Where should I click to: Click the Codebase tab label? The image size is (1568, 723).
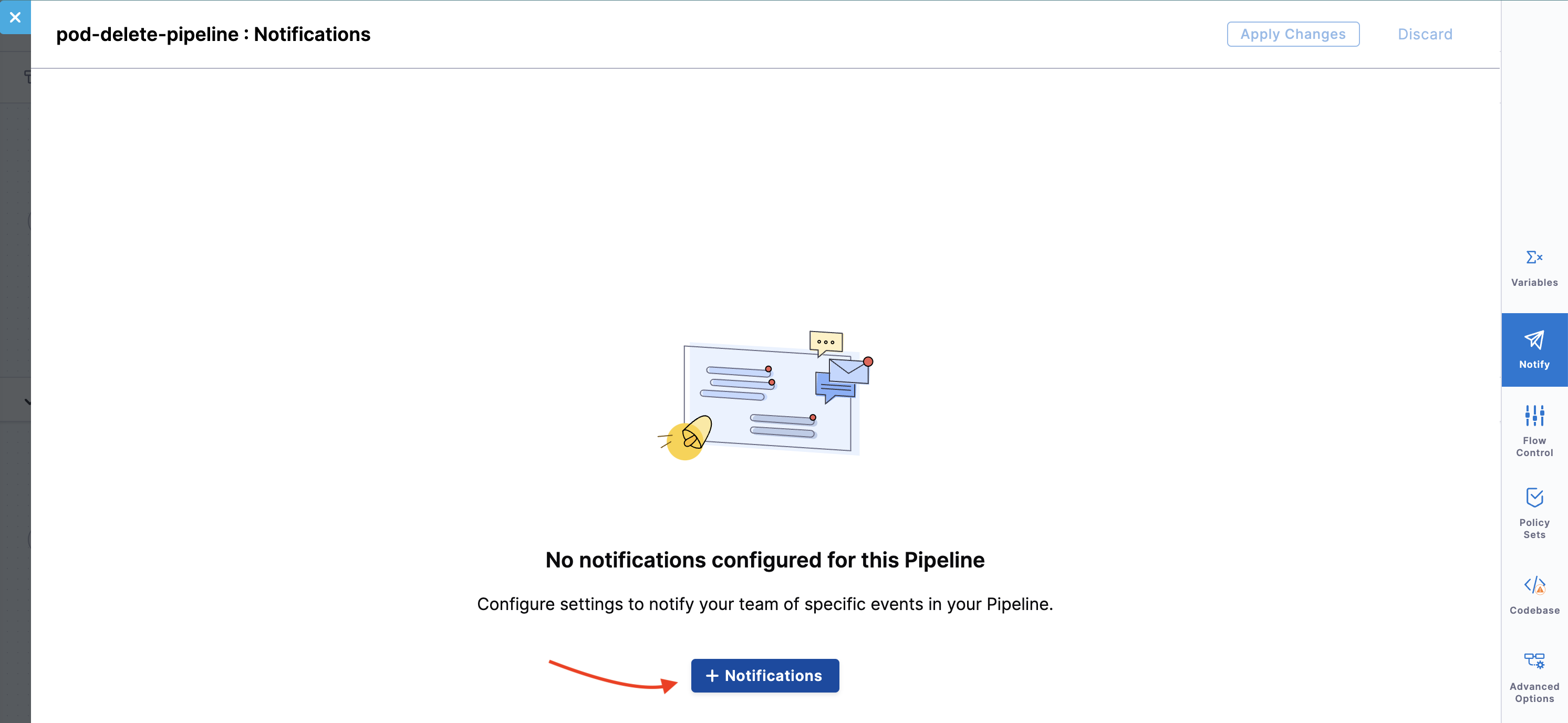pyautogui.click(x=1534, y=611)
